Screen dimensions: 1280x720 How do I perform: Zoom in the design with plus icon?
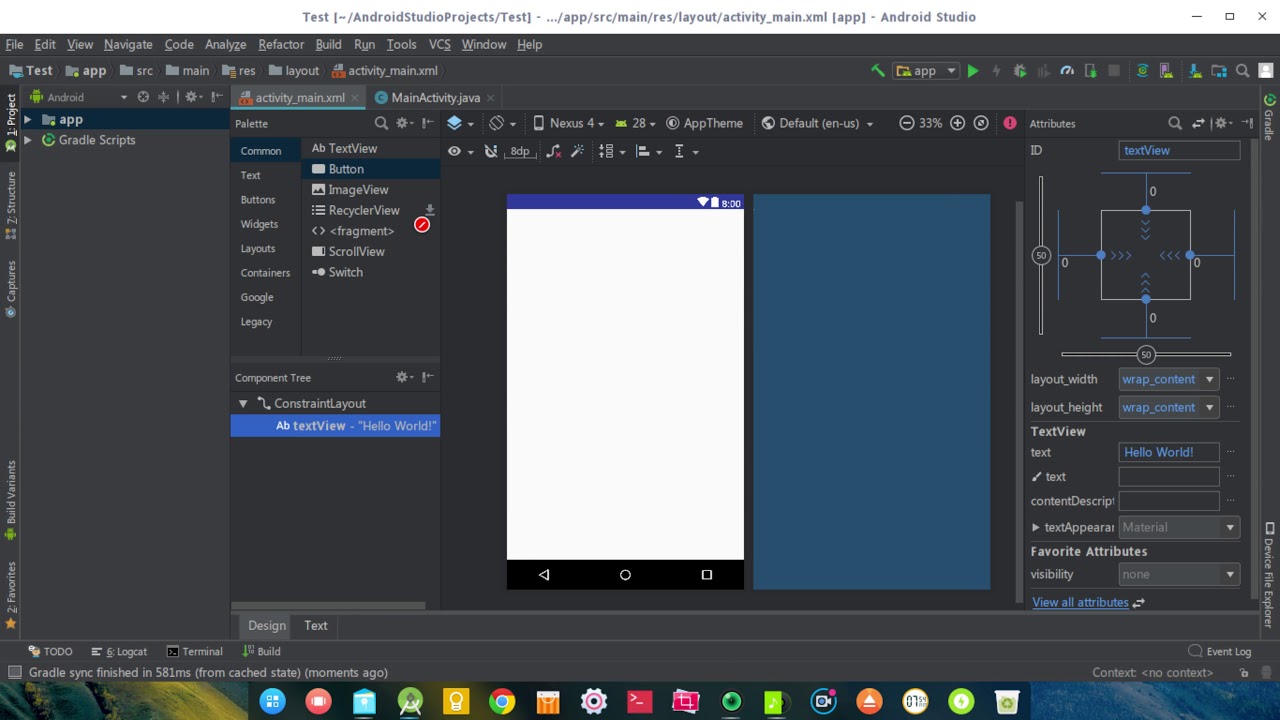point(957,123)
